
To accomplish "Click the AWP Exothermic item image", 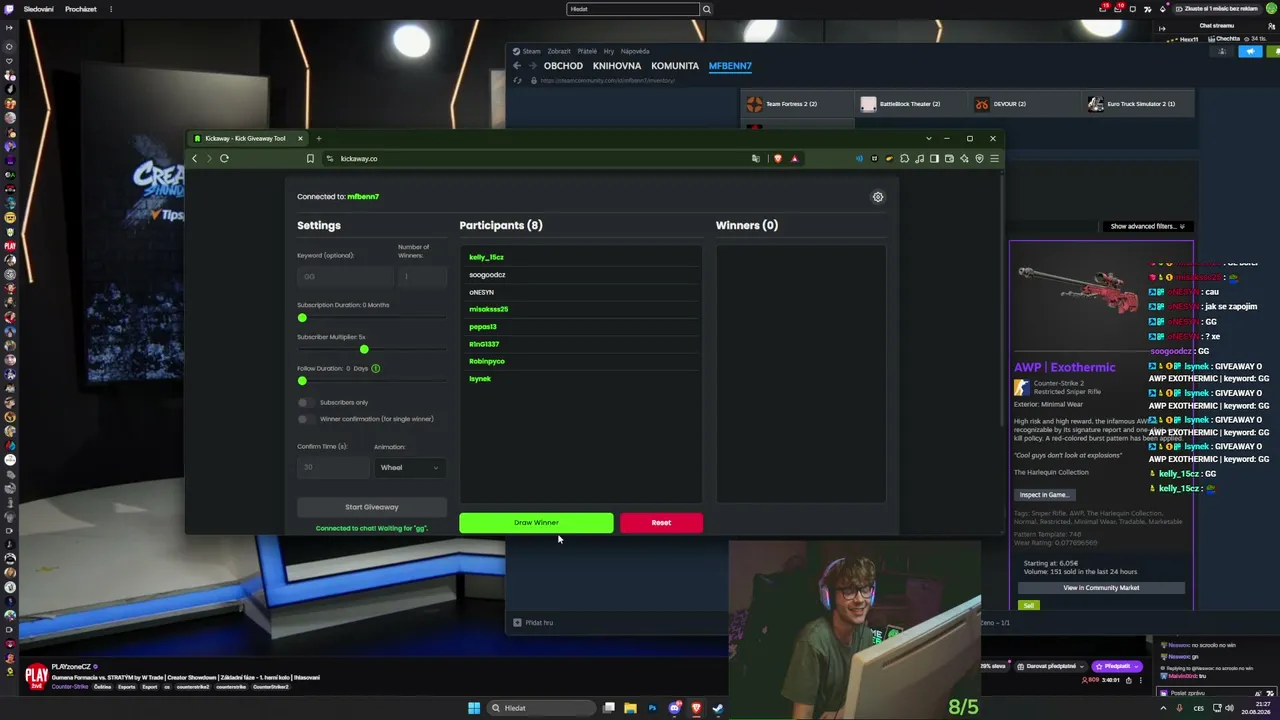I will point(1078,292).
